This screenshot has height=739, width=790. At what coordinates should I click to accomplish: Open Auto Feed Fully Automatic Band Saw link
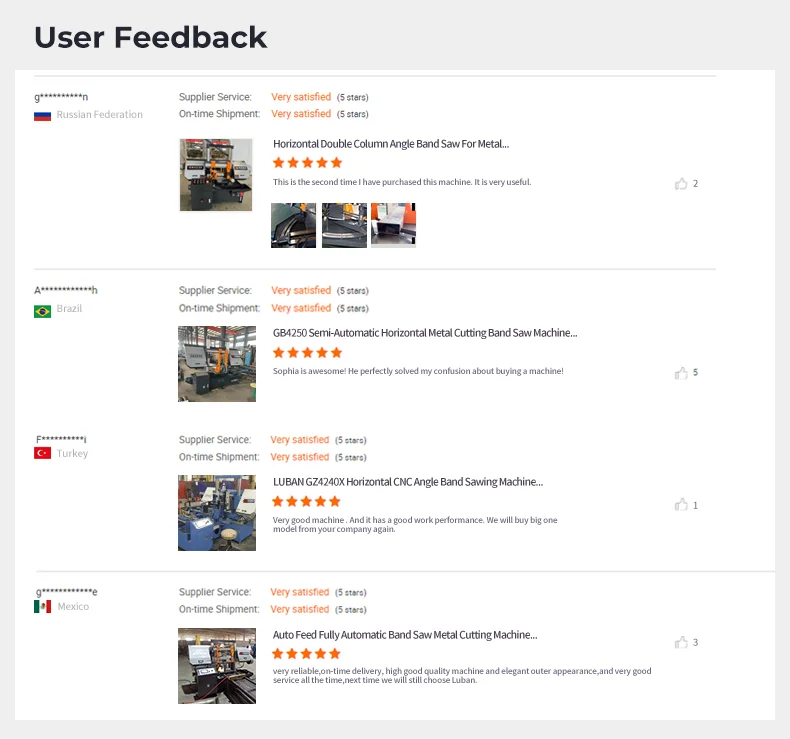click(x=405, y=634)
